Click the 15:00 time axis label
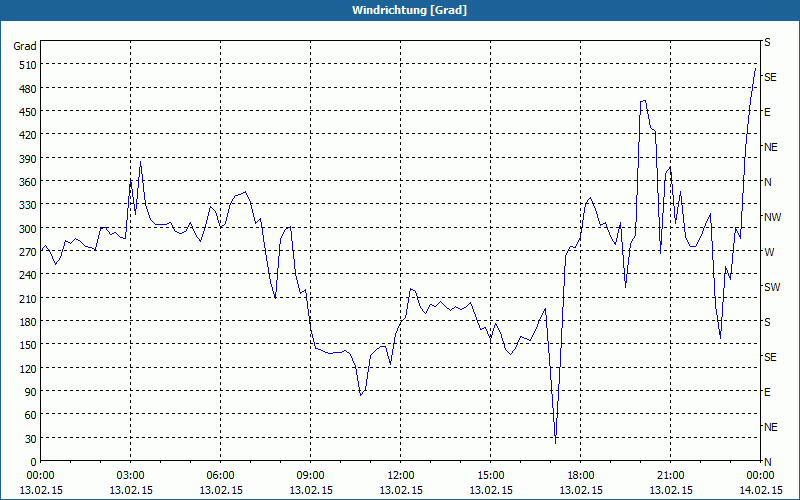 click(x=490, y=476)
